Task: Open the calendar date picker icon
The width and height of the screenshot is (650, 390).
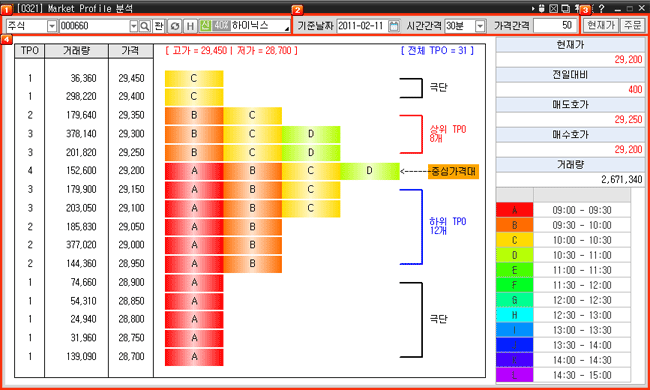Action: tap(394, 26)
